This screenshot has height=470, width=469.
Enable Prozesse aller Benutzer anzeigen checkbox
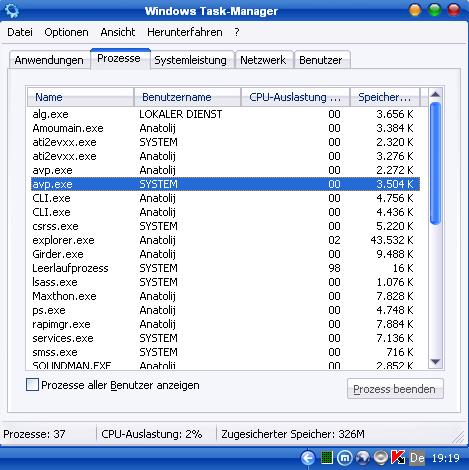pyautogui.click(x=32, y=385)
